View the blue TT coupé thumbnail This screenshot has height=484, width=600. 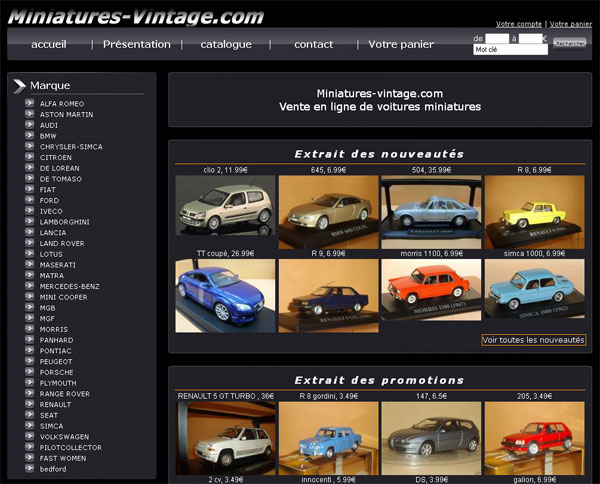(225, 296)
